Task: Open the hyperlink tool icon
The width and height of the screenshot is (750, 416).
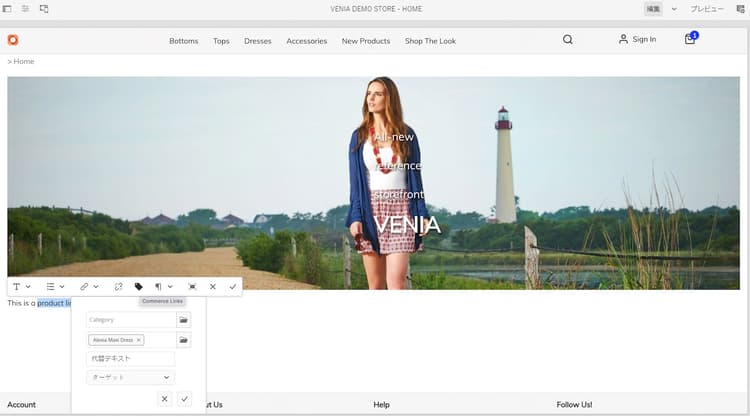Action: coord(84,286)
